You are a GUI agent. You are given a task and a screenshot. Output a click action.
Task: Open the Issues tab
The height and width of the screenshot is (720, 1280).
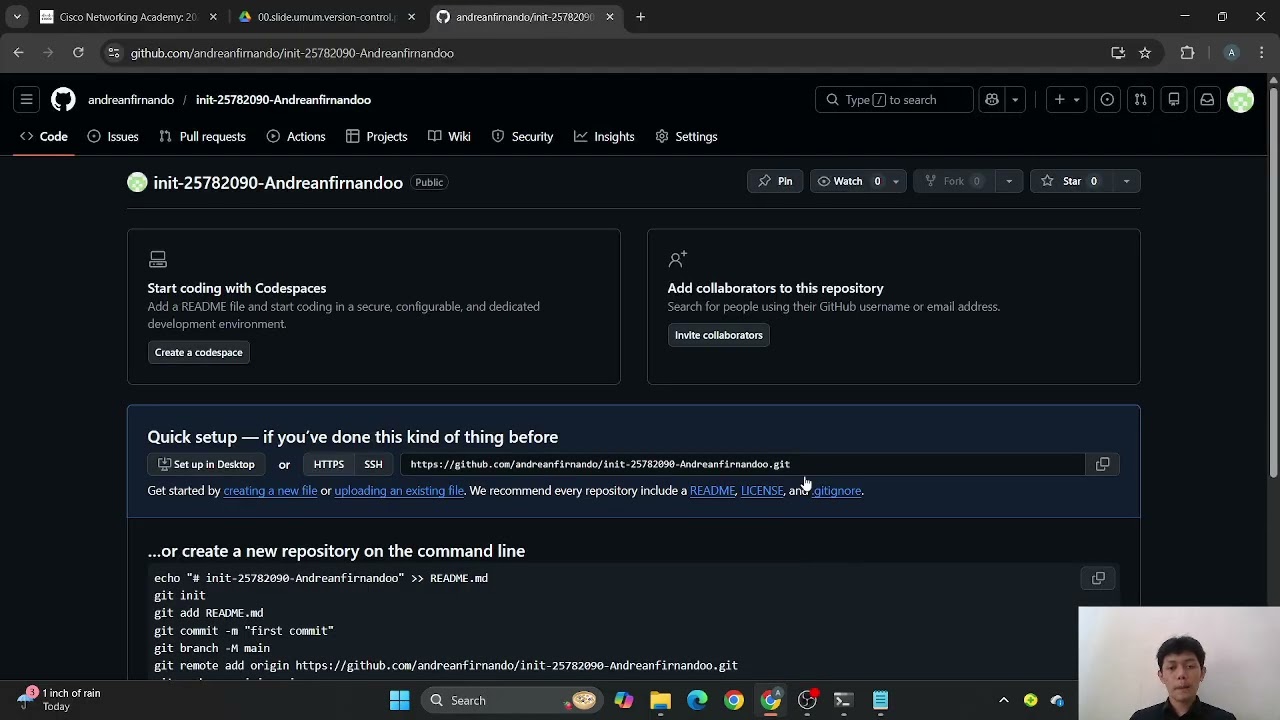point(113,137)
